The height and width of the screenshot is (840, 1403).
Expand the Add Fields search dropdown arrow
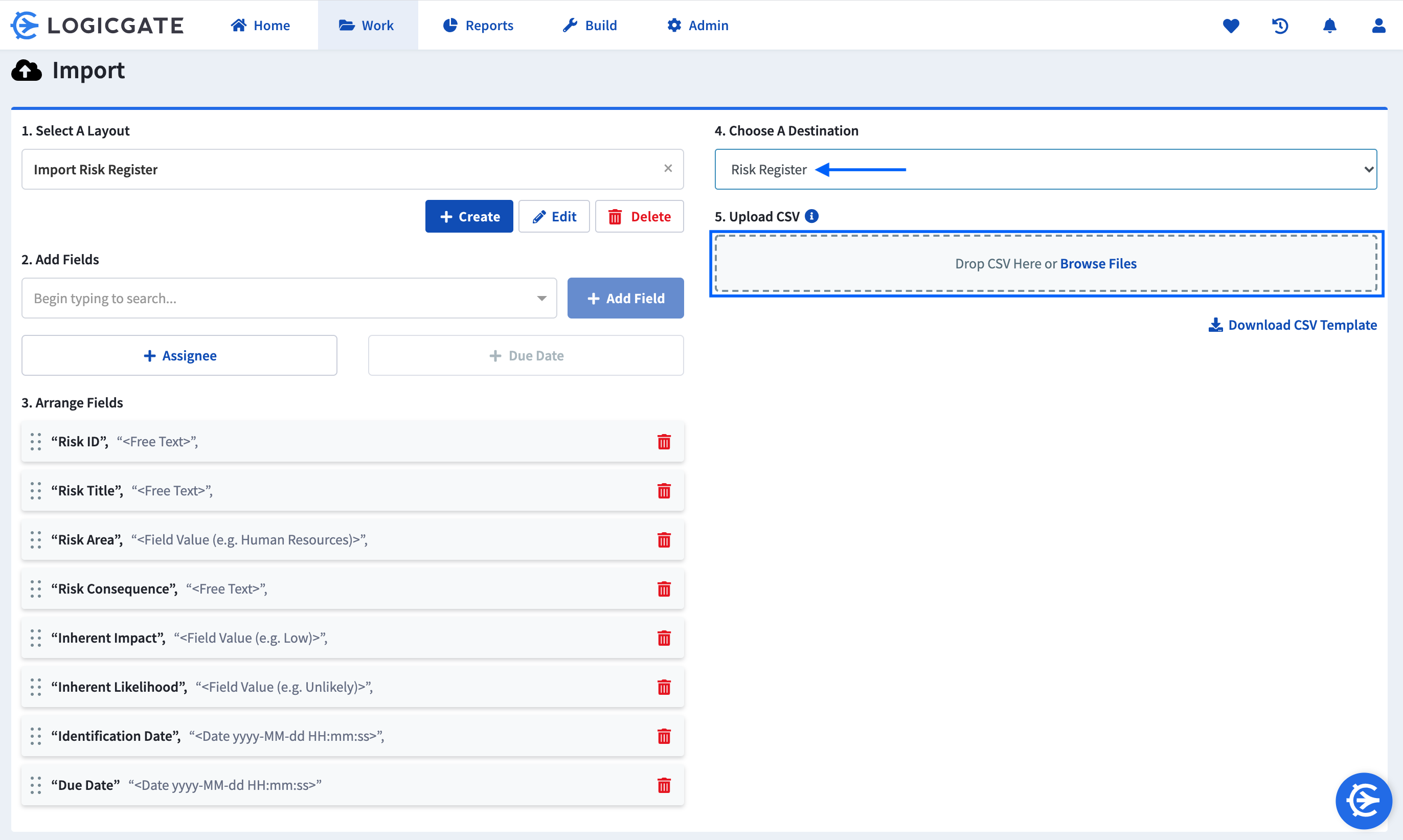click(x=541, y=298)
